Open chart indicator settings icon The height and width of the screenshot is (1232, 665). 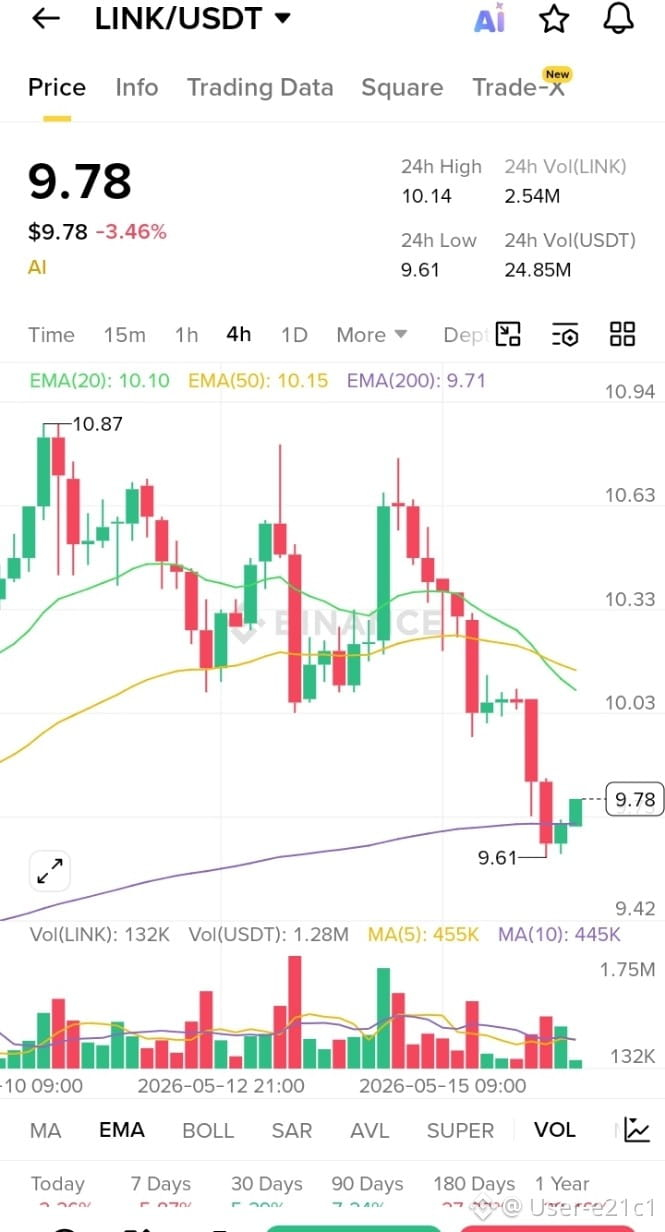pyautogui.click(x=565, y=335)
